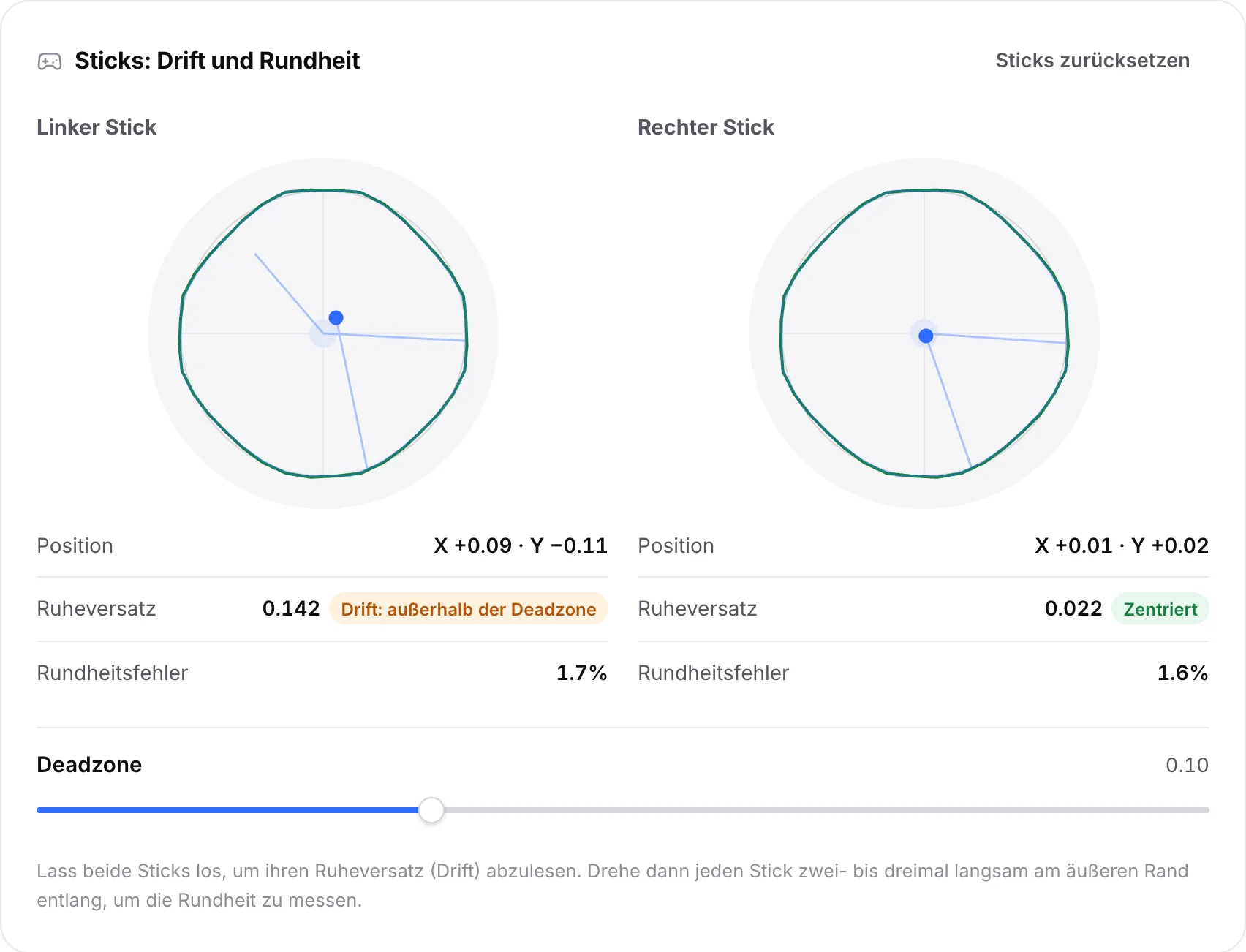Click the Ruheversatz value 0.022
1246x952 pixels.
point(1073,608)
